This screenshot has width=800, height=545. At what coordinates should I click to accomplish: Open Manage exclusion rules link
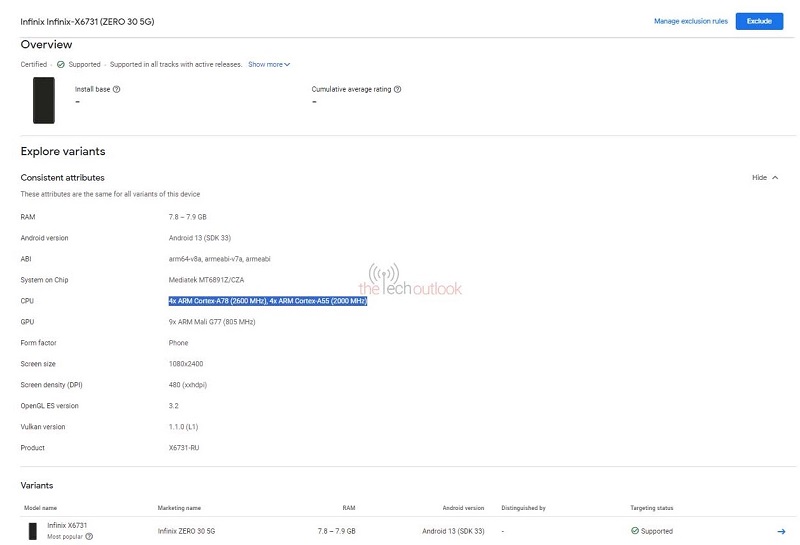691,21
